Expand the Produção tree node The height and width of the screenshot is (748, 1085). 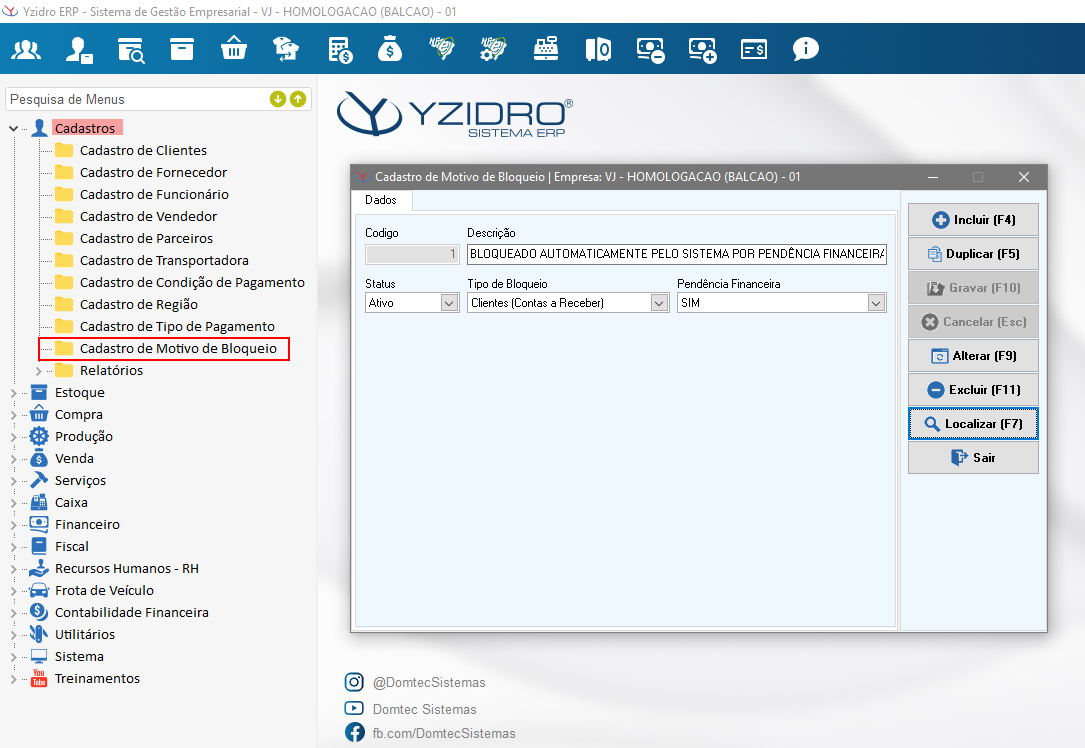[13, 437]
